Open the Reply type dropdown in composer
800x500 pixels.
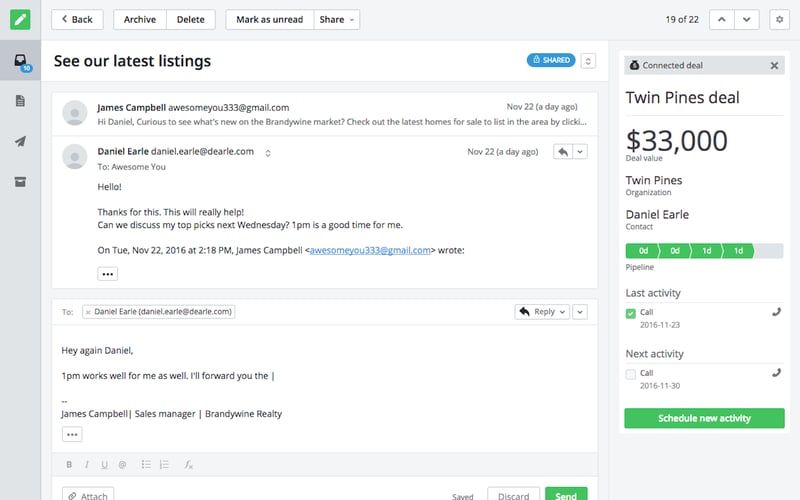tap(542, 312)
